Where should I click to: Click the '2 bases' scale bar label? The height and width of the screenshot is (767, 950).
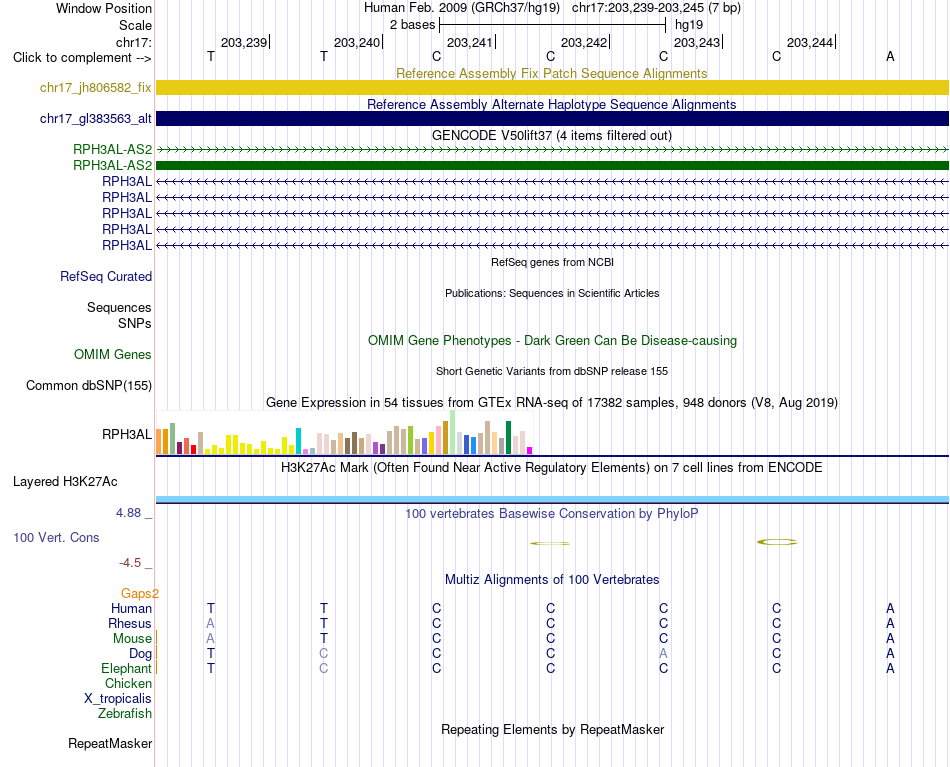pos(413,25)
